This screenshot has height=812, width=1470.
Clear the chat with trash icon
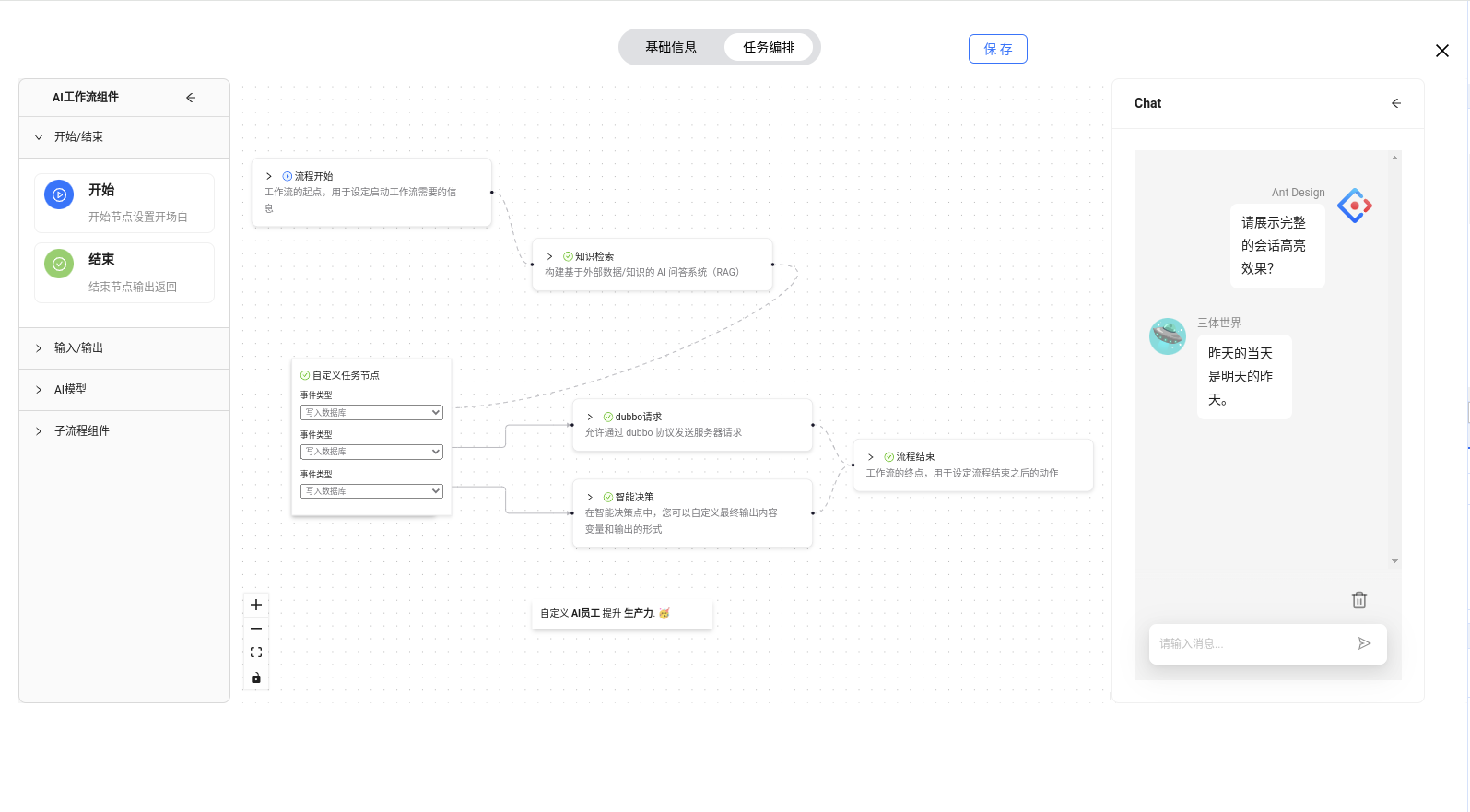(x=1359, y=600)
